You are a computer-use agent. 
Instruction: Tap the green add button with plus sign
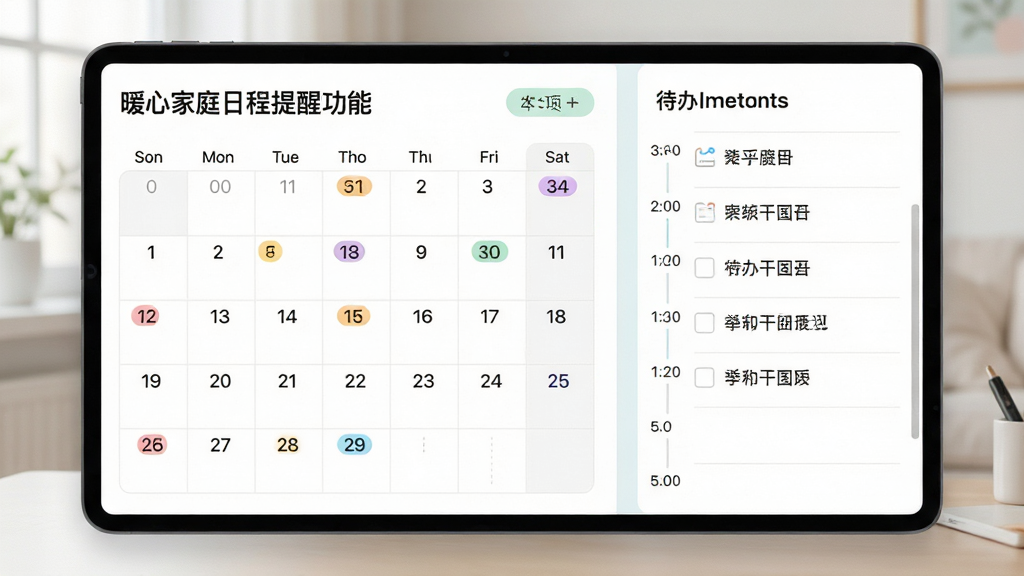pyautogui.click(x=550, y=103)
